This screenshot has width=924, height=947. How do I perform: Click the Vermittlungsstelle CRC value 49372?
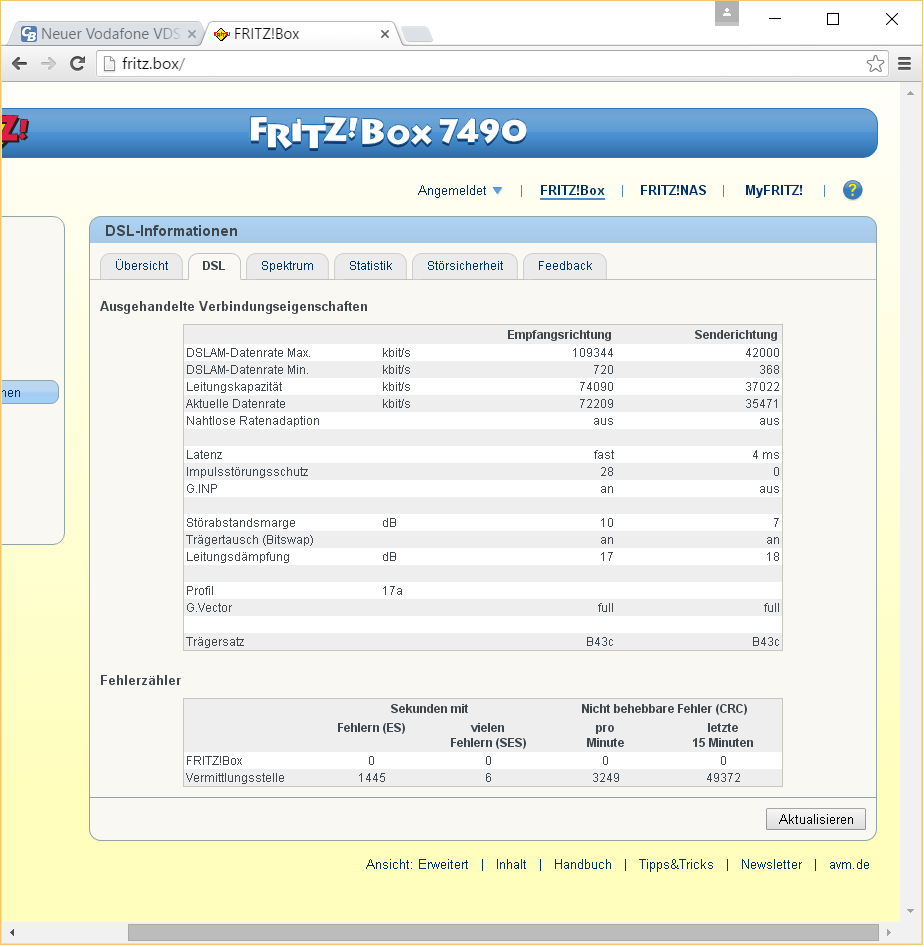723,778
